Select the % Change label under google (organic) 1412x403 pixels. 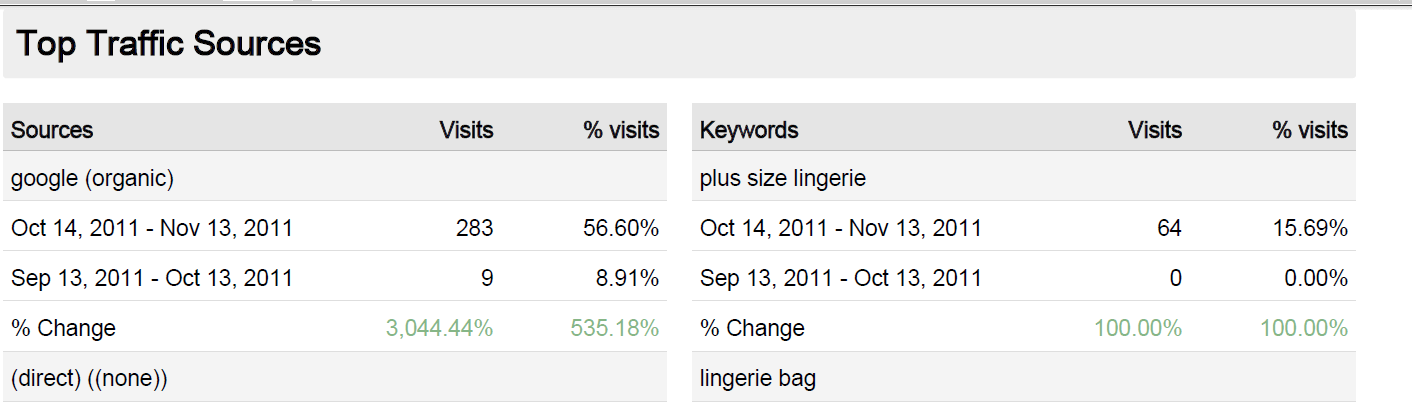[64, 328]
